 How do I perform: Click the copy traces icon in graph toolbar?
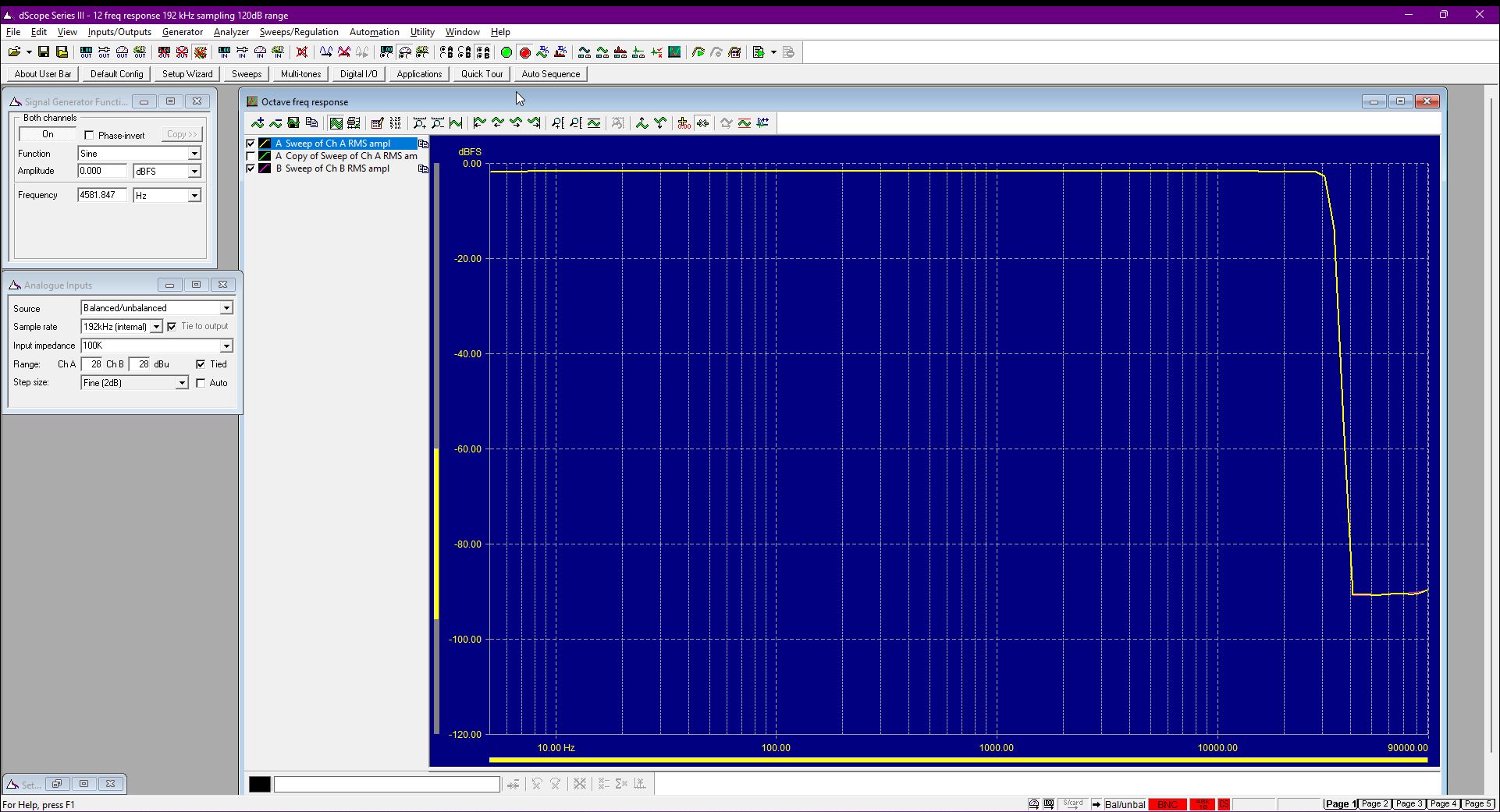[311, 122]
